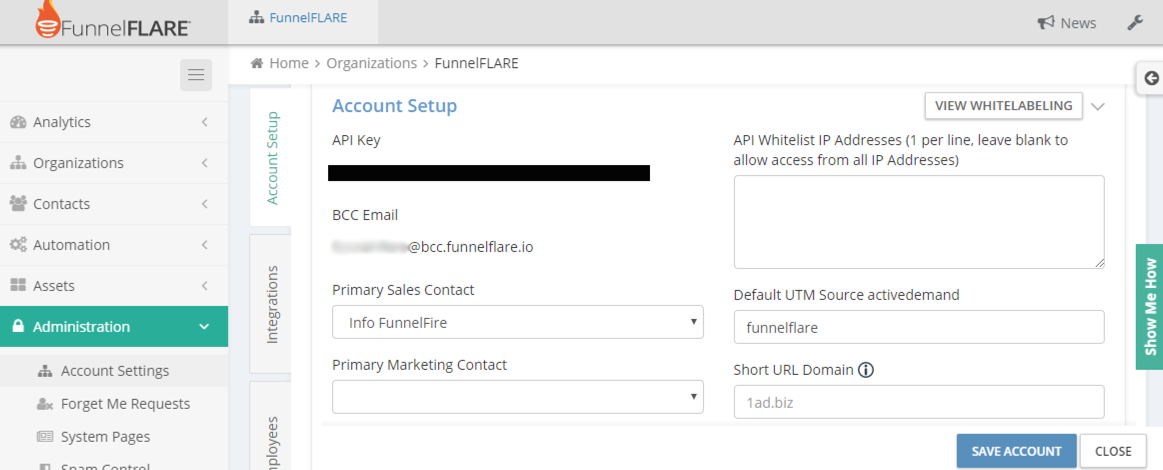Screen dimensions: 1163x470
Task: Click the View Whitelabeling button
Action: (x=1003, y=106)
